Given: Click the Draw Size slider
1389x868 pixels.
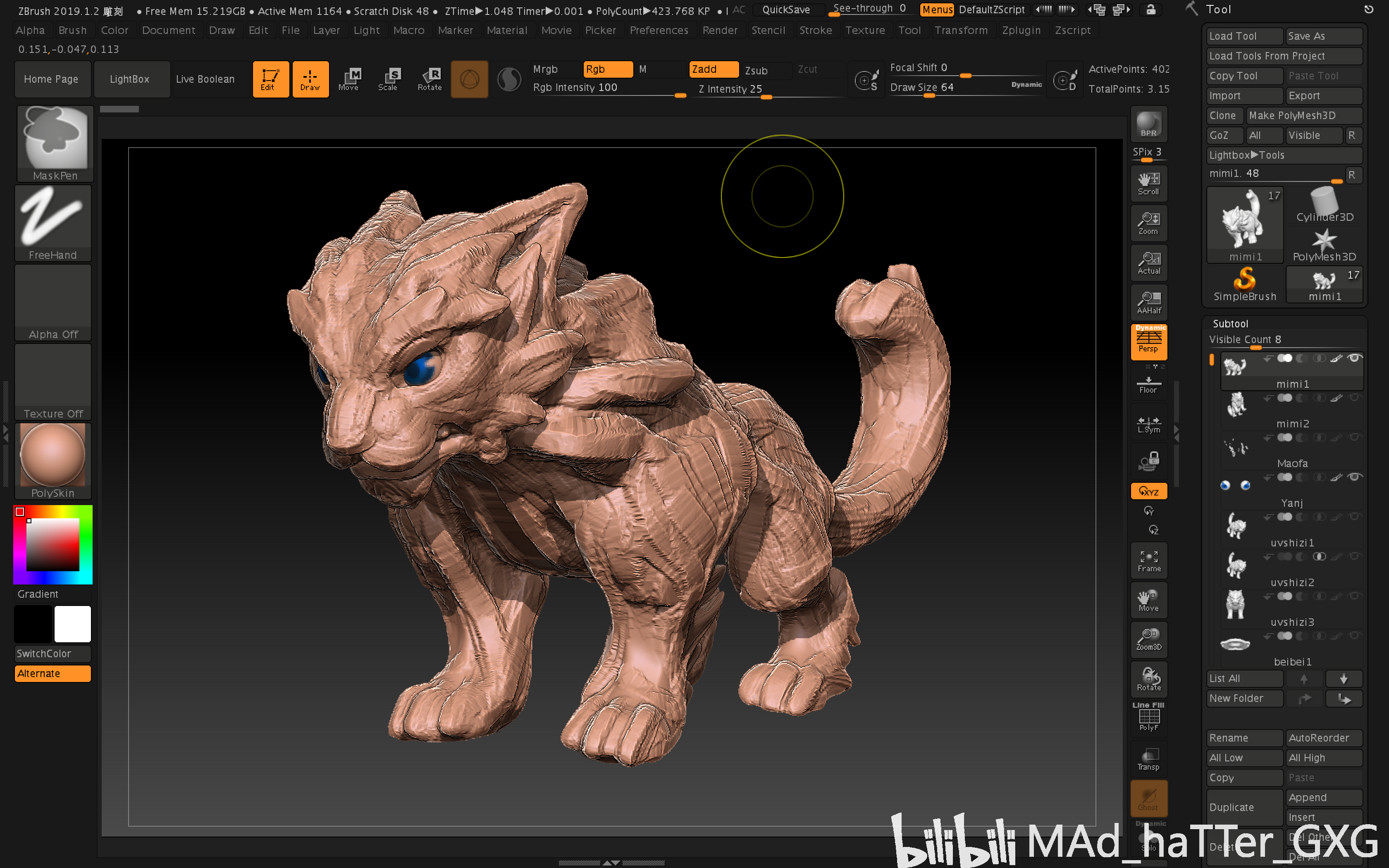Looking at the screenshot, I should pyautogui.click(x=965, y=88).
